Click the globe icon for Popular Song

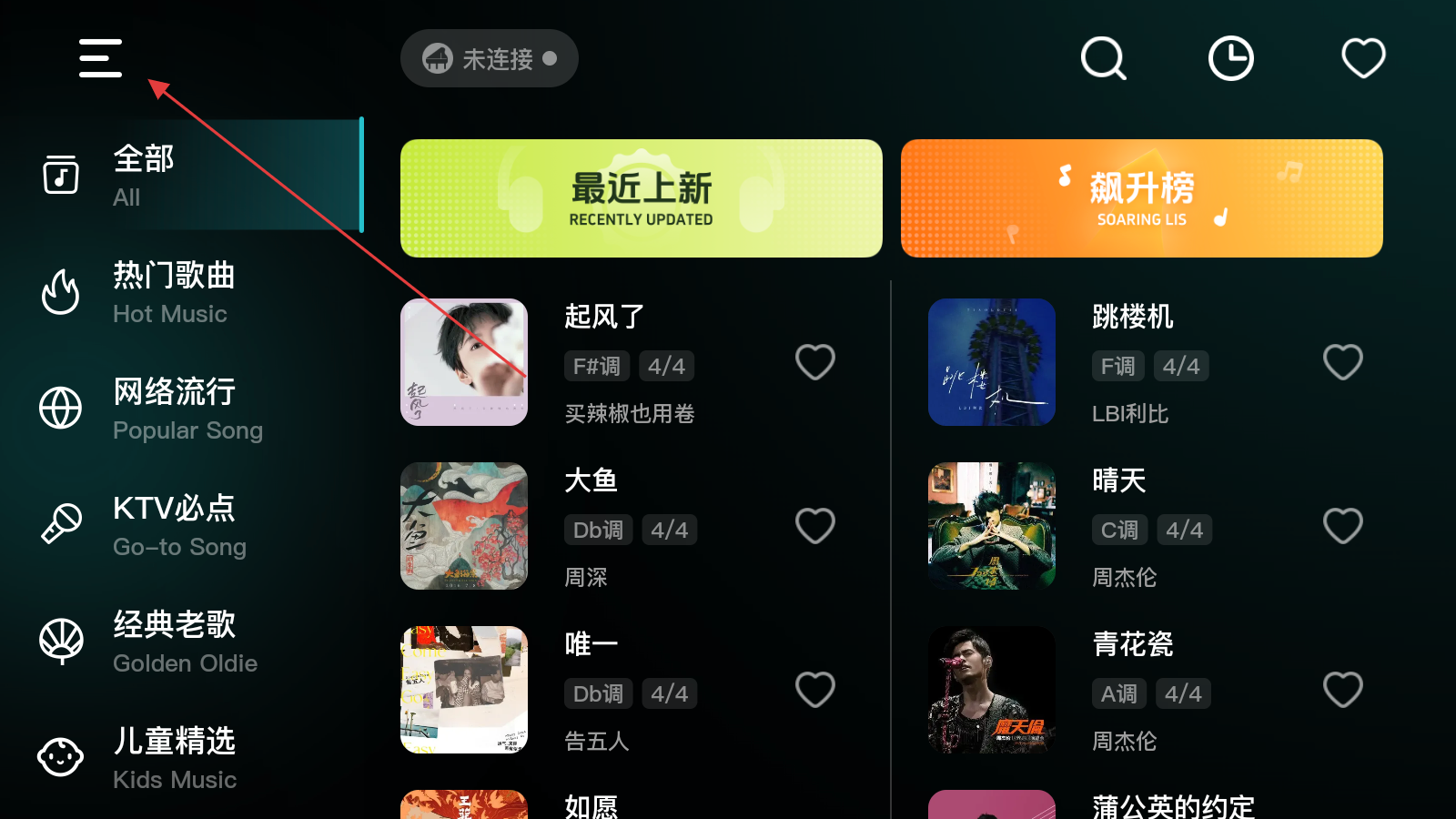[61, 408]
